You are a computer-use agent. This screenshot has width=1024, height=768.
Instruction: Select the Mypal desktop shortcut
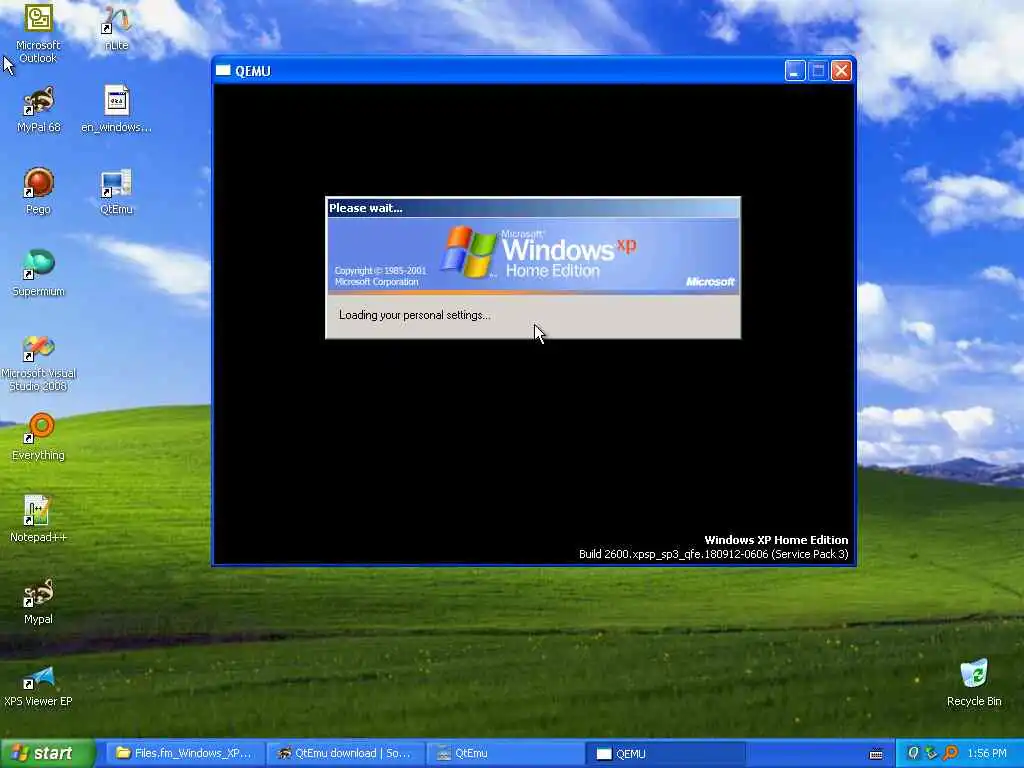[x=39, y=601]
